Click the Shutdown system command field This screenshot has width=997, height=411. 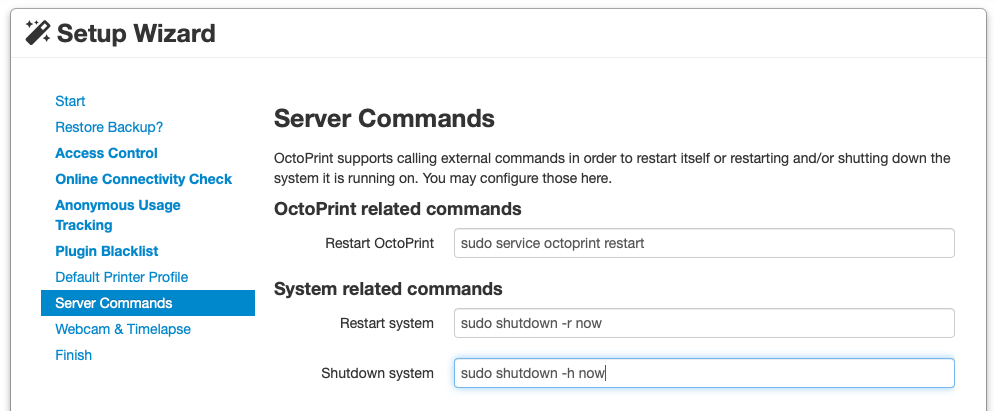(703, 373)
